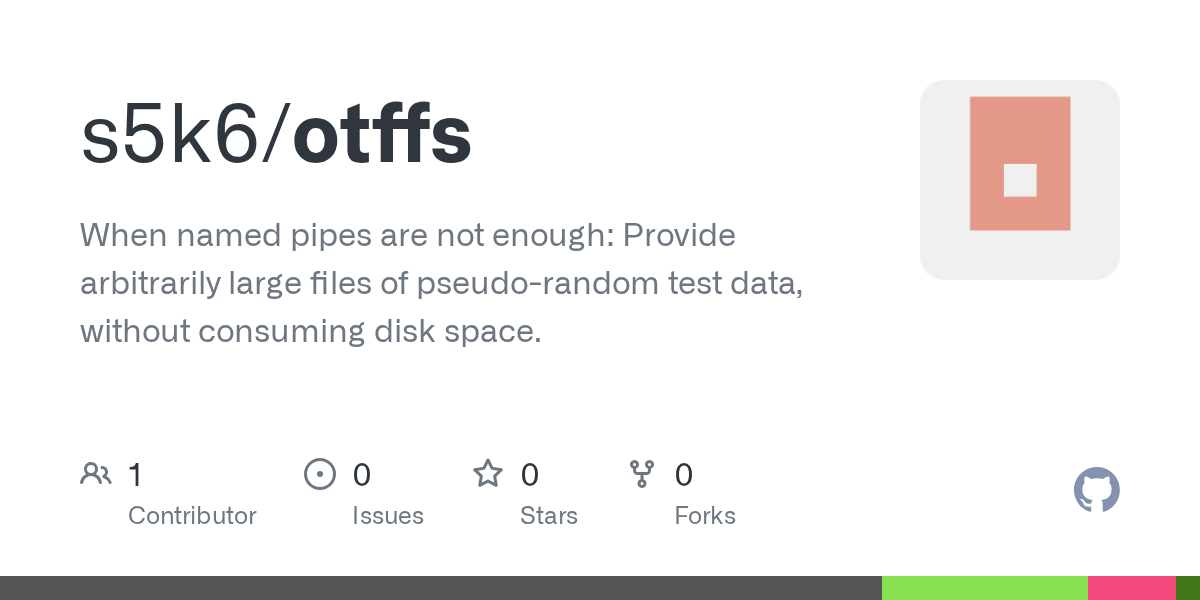Screen dimensions: 1200x600
Task: Click the dark gray language bar segment
Action: point(440,588)
